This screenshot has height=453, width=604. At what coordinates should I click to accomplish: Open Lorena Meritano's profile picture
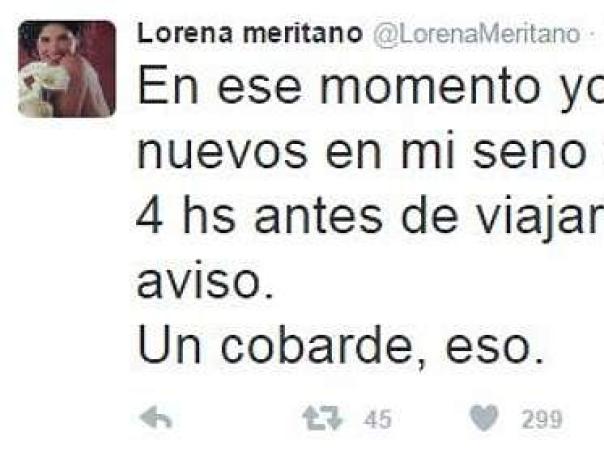click(67, 69)
